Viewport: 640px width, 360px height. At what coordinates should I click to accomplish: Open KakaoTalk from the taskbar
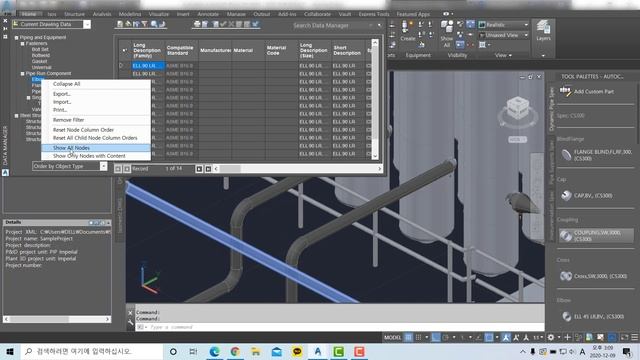tap(297, 351)
